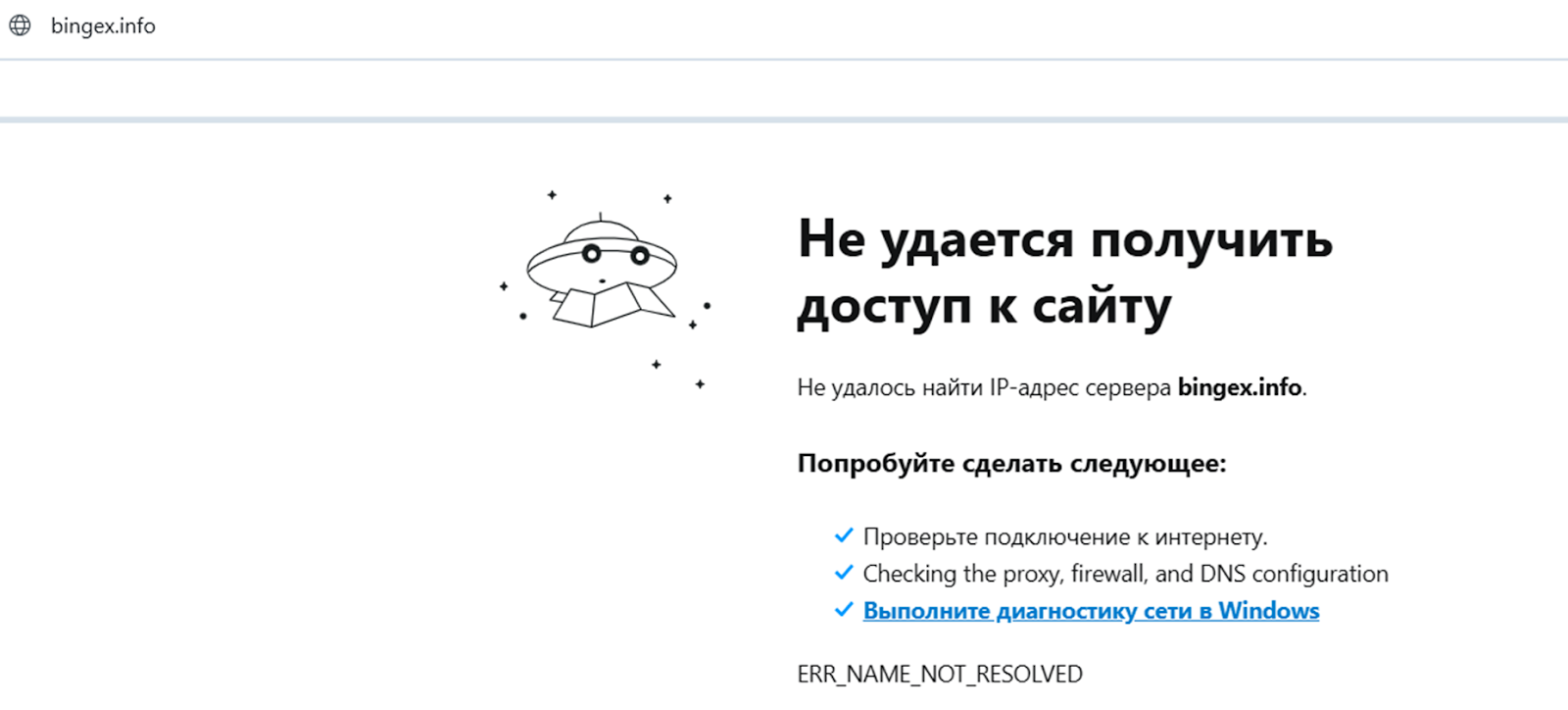The height and width of the screenshot is (710, 1568).
Task: Click the globe site info icon
Action: (20, 25)
